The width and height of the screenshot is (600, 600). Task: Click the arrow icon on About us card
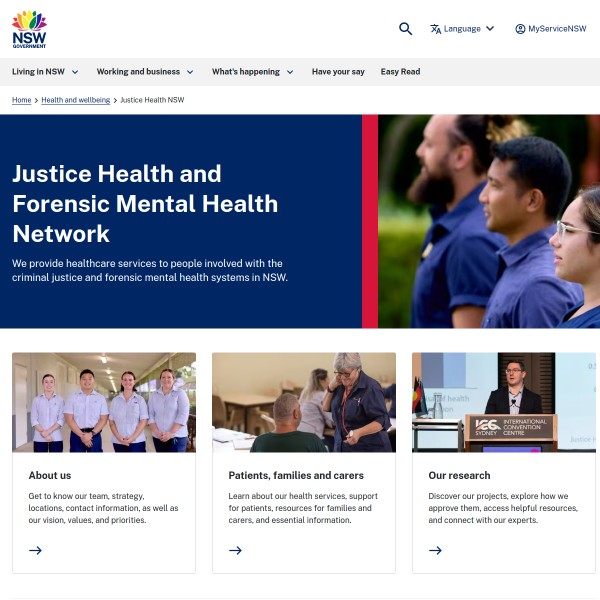(x=35, y=550)
